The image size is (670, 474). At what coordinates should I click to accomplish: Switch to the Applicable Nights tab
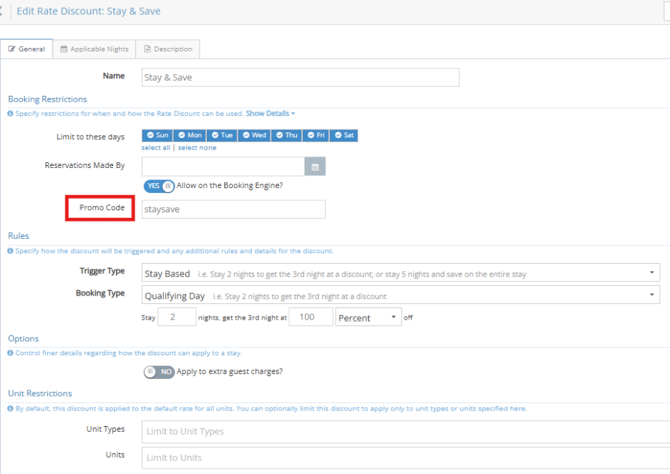click(x=93, y=49)
